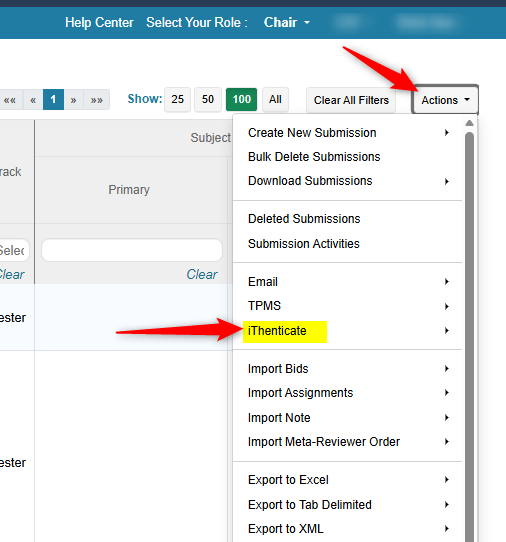
Task: Click the Actions menu vertical scrollbar
Action: tap(469, 335)
